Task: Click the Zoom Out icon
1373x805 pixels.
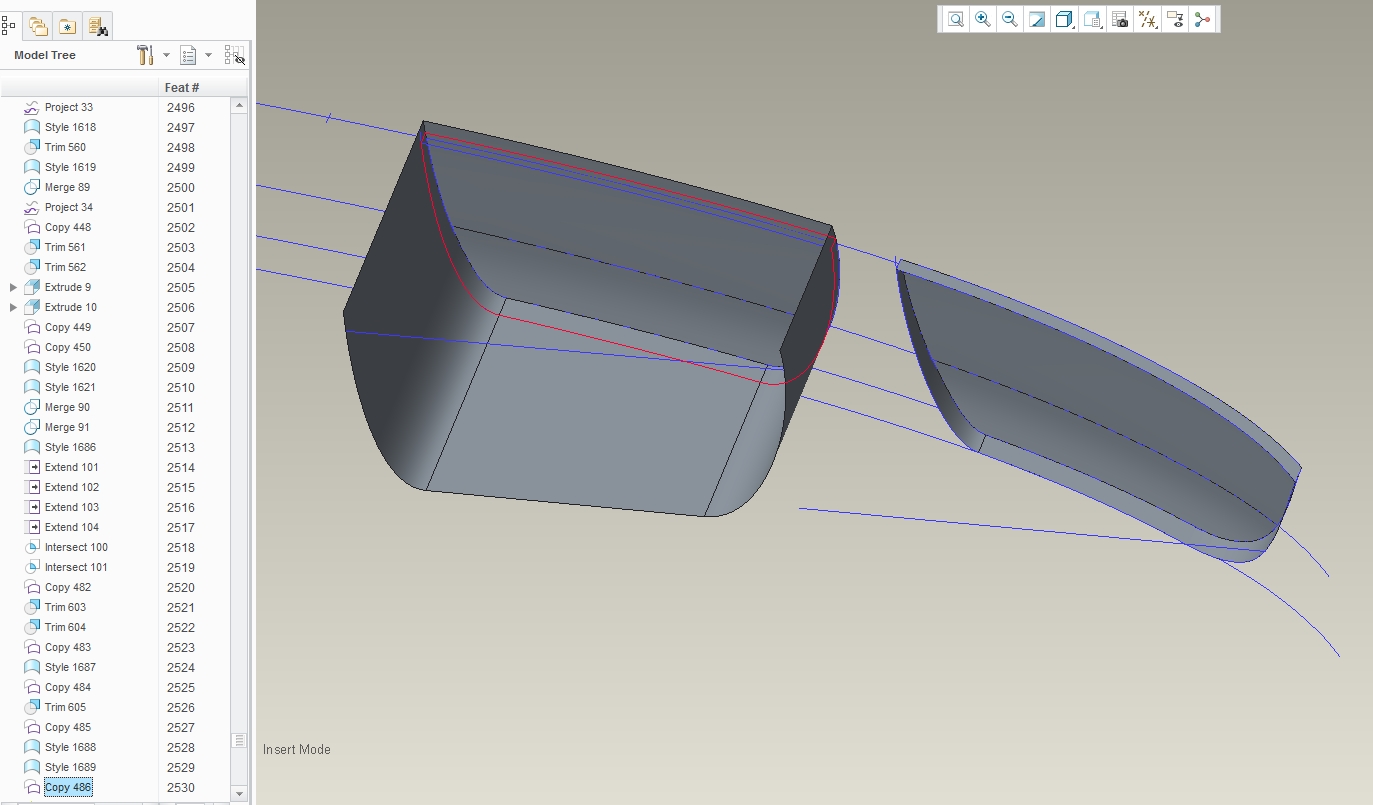Action: click(1010, 19)
